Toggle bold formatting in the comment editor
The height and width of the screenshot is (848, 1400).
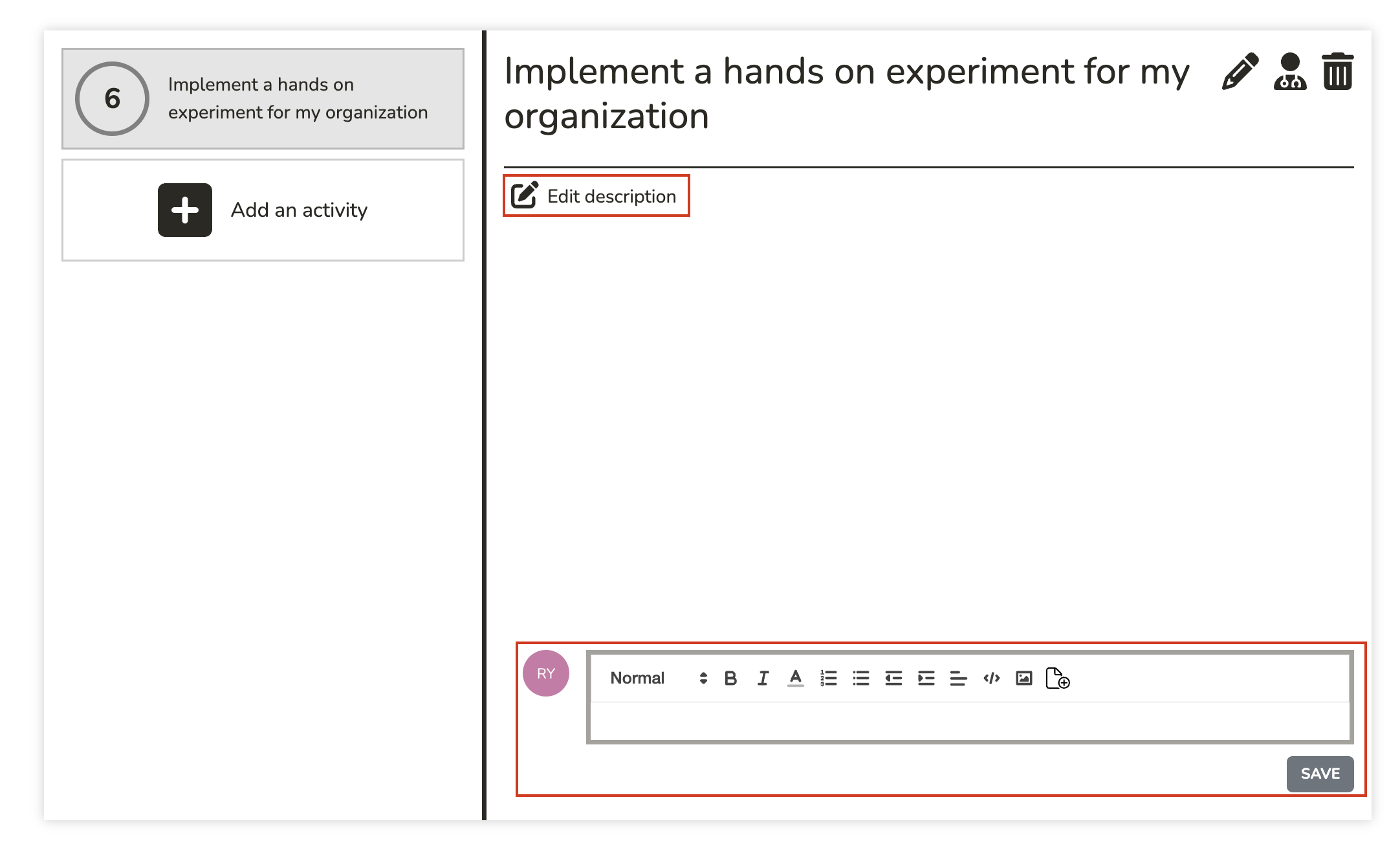click(730, 678)
